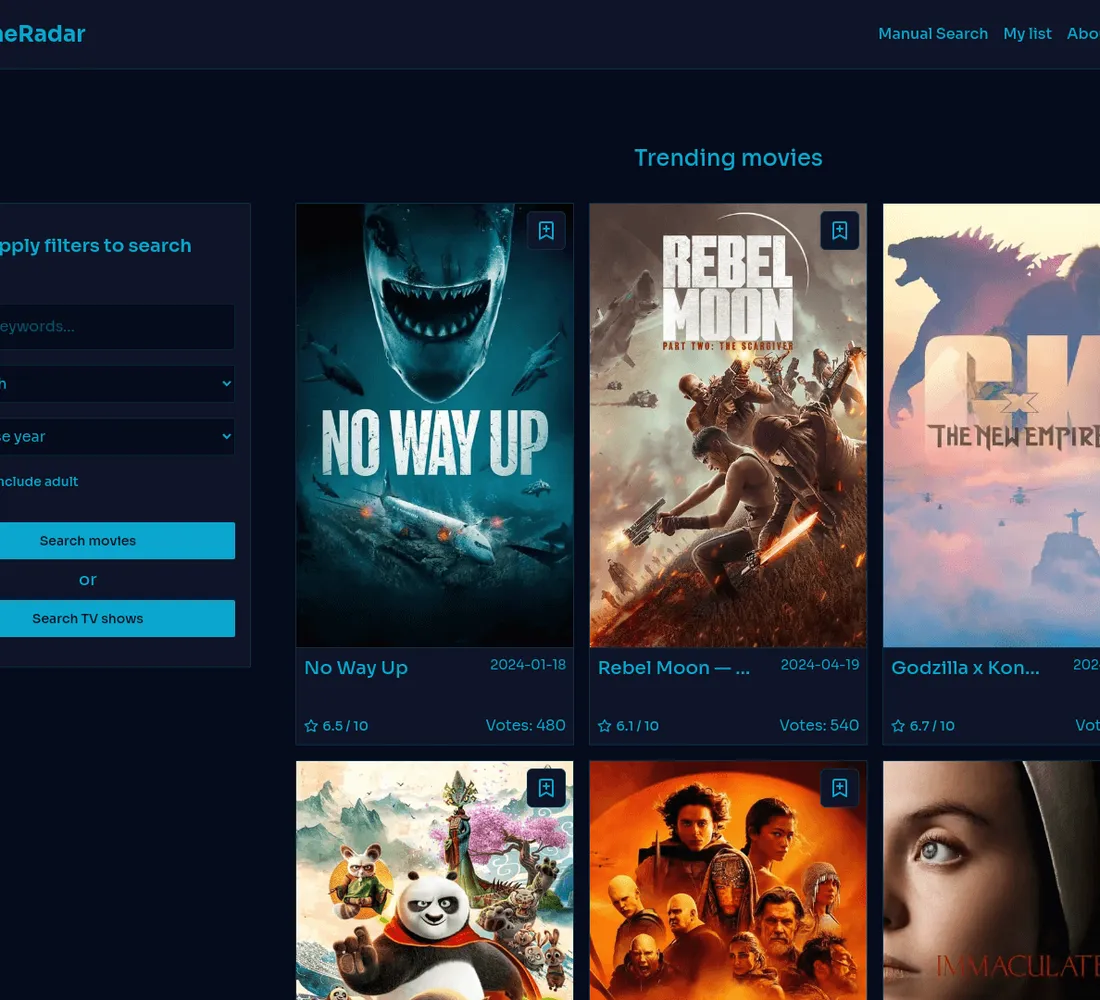Open the Godzilla x Kong poster
The image size is (1100, 1000).
pyautogui.click(x=991, y=425)
